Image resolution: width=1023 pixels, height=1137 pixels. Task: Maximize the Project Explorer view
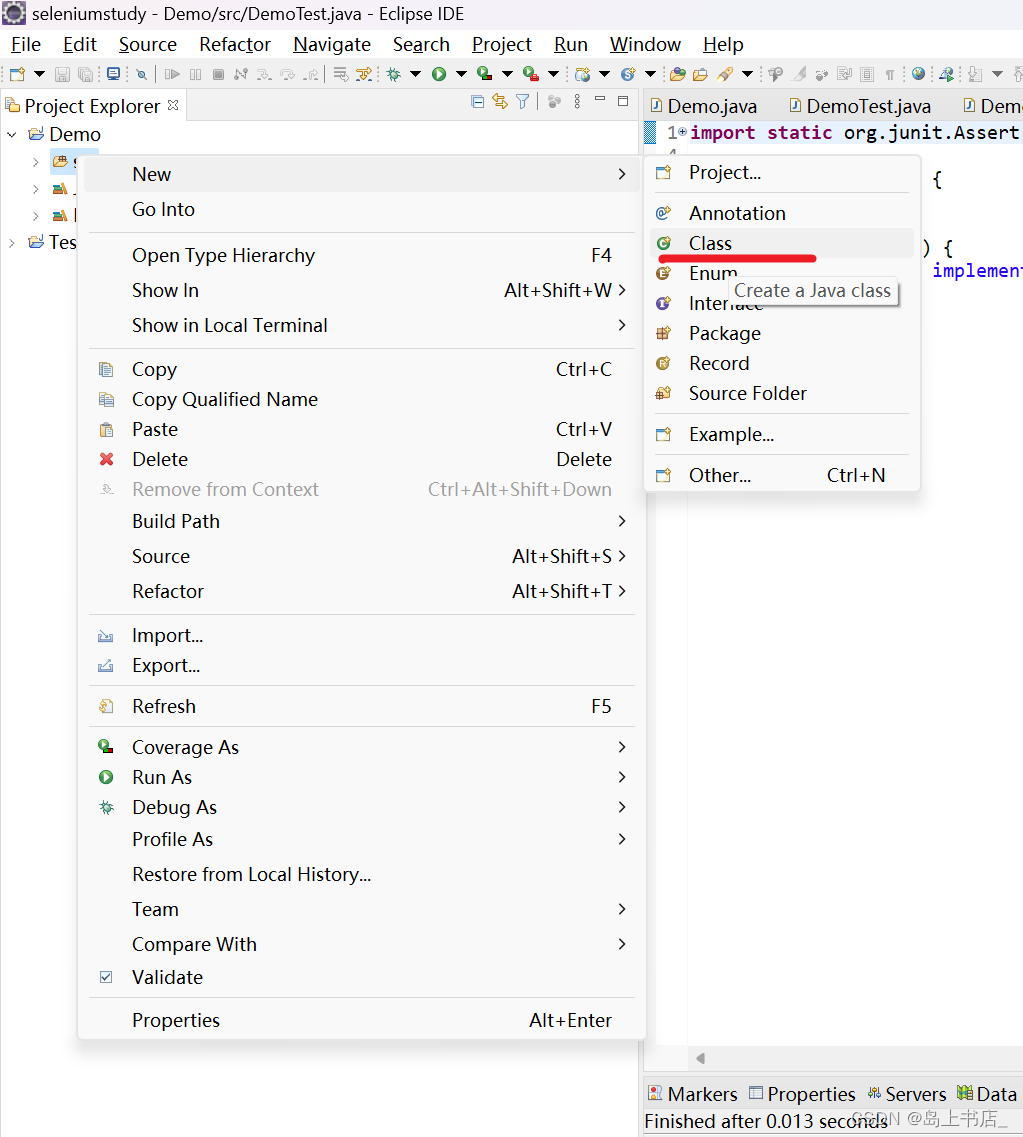click(x=623, y=101)
